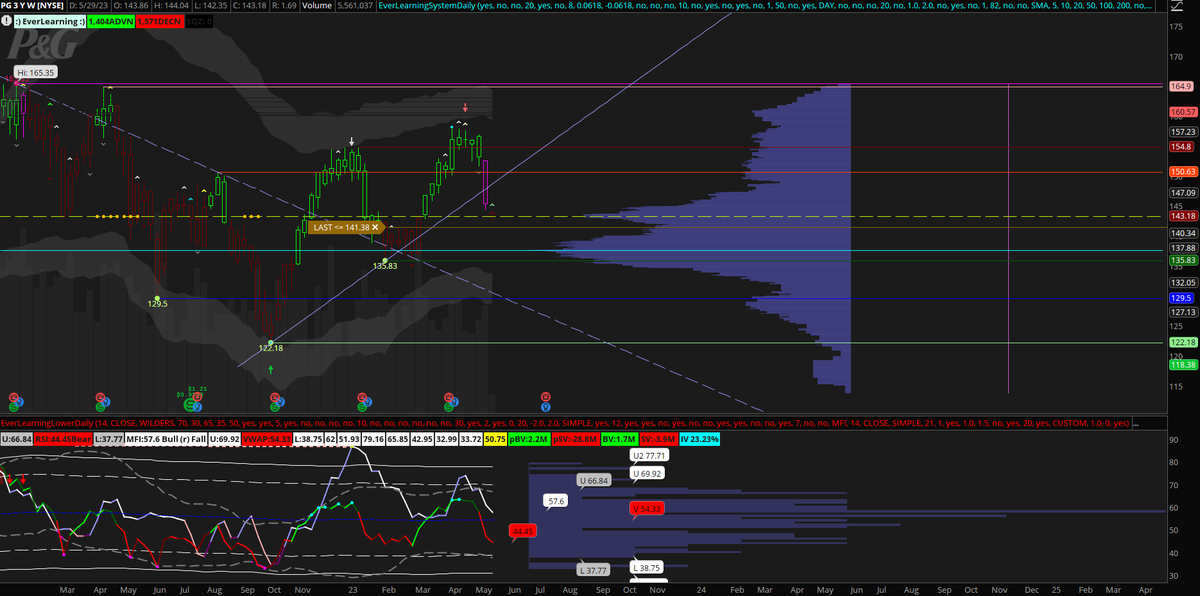Select the Hi: 165.35 price bubble
Viewport: 1200px width, 596px height.
click(35, 73)
